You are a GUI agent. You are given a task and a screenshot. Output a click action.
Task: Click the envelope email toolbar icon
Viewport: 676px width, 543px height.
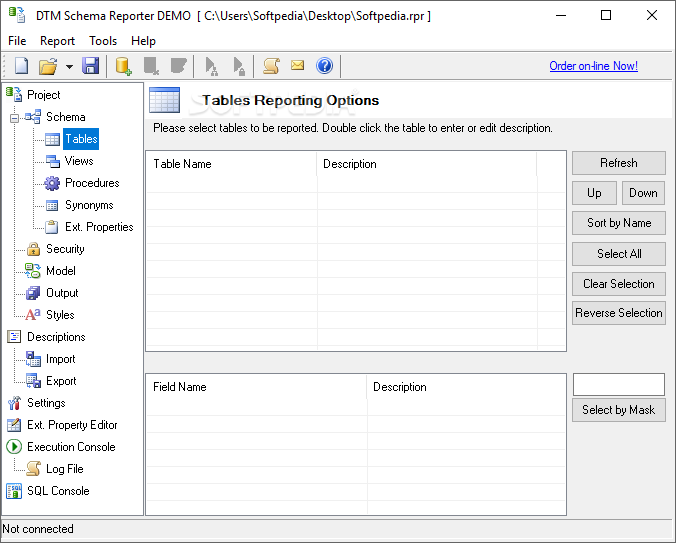click(297, 66)
